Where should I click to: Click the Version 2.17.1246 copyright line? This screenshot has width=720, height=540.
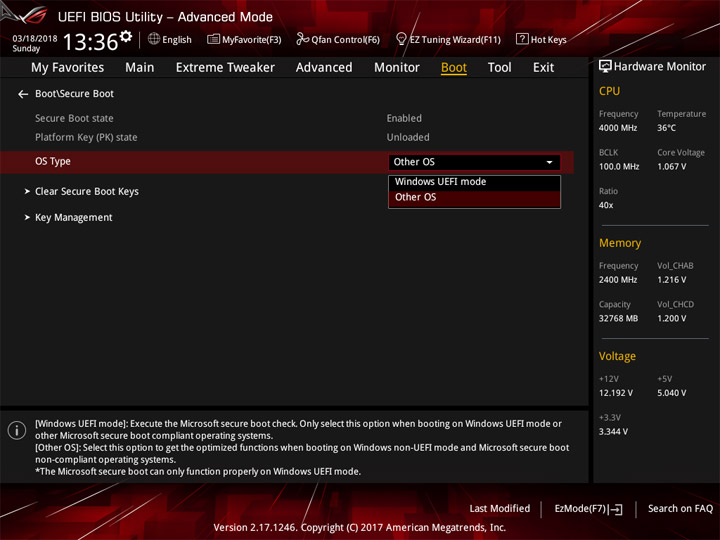[360, 527]
